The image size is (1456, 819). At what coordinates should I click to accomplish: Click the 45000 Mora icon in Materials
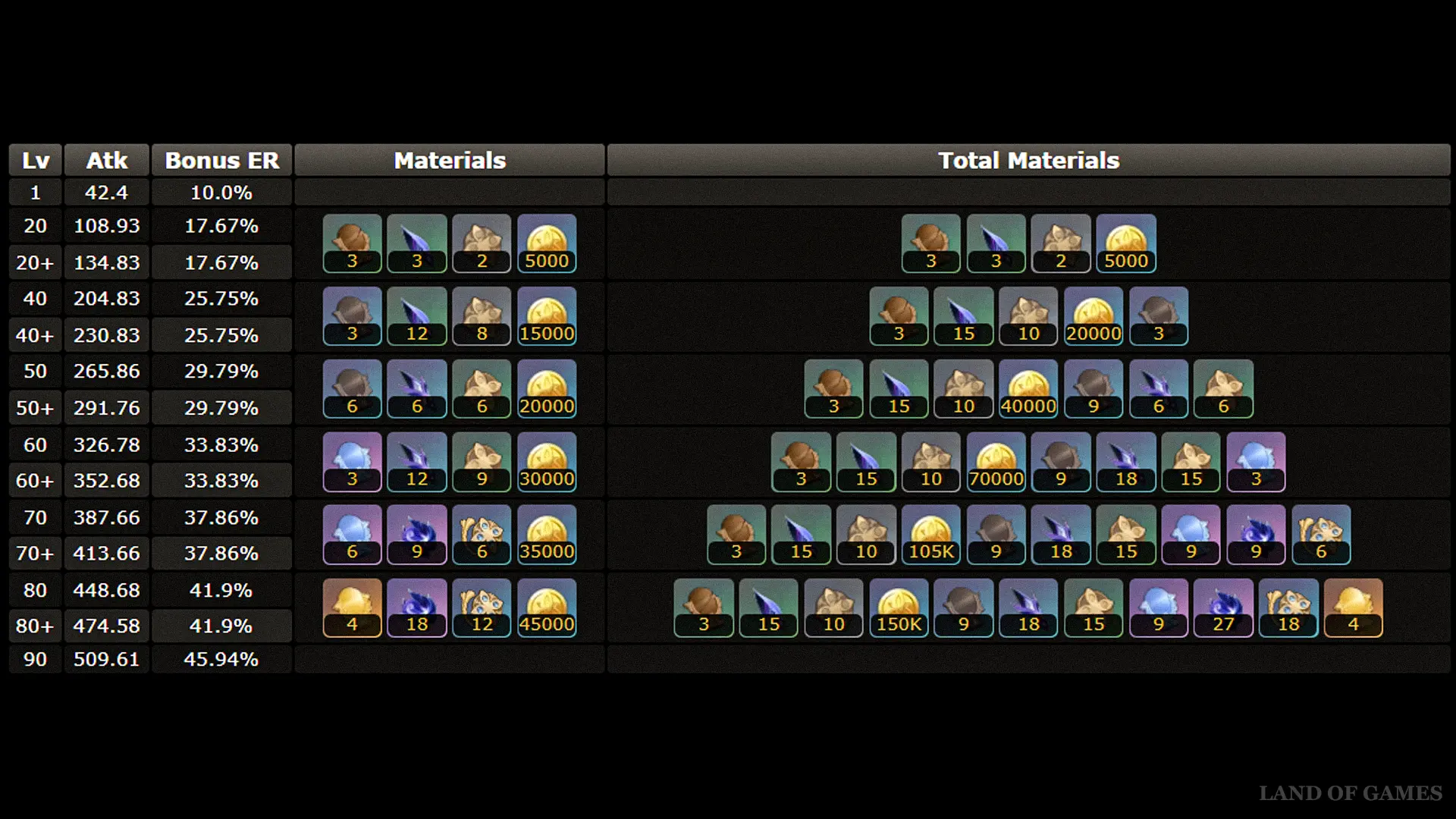click(547, 608)
